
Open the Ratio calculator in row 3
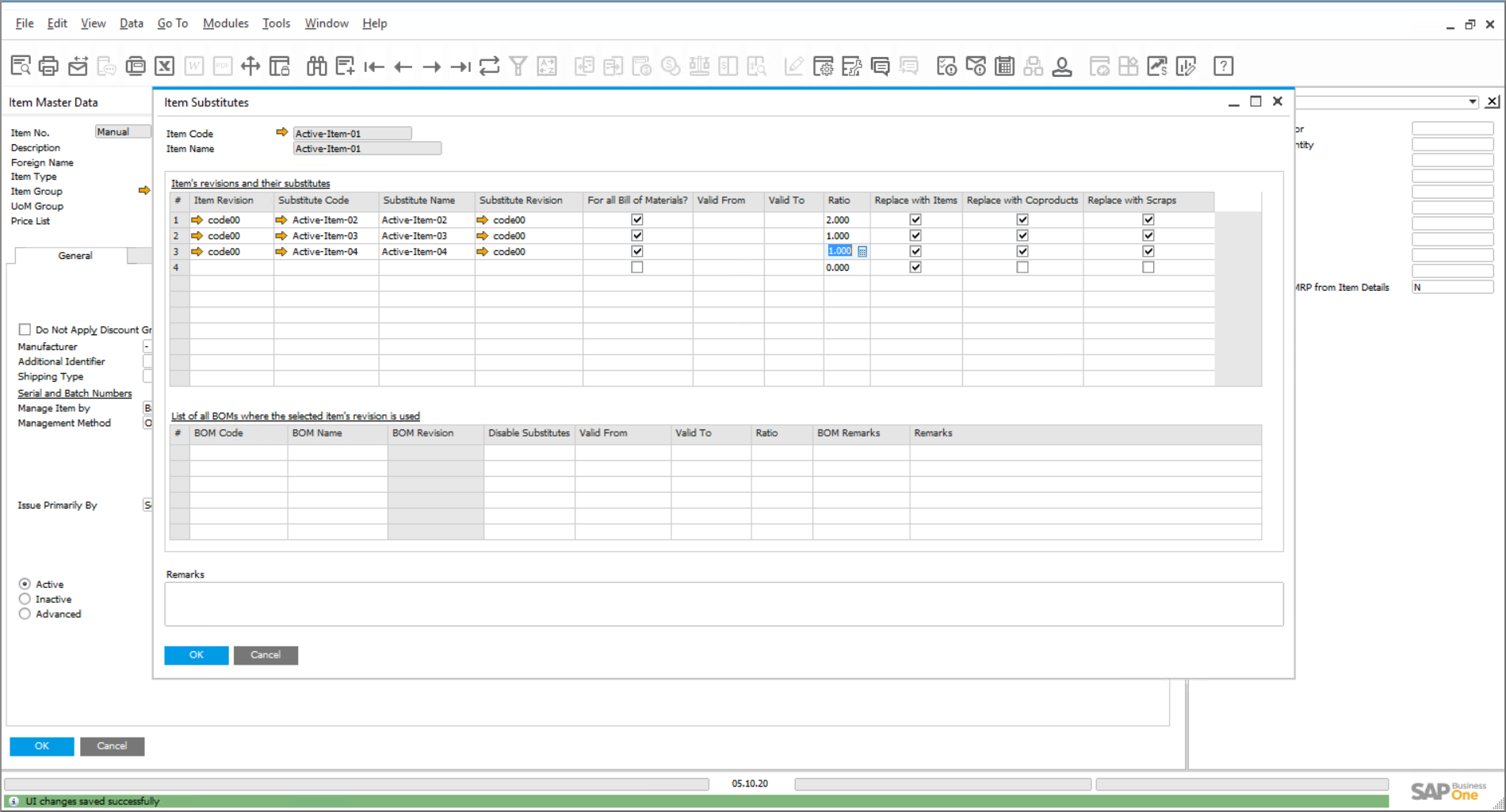pos(862,251)
